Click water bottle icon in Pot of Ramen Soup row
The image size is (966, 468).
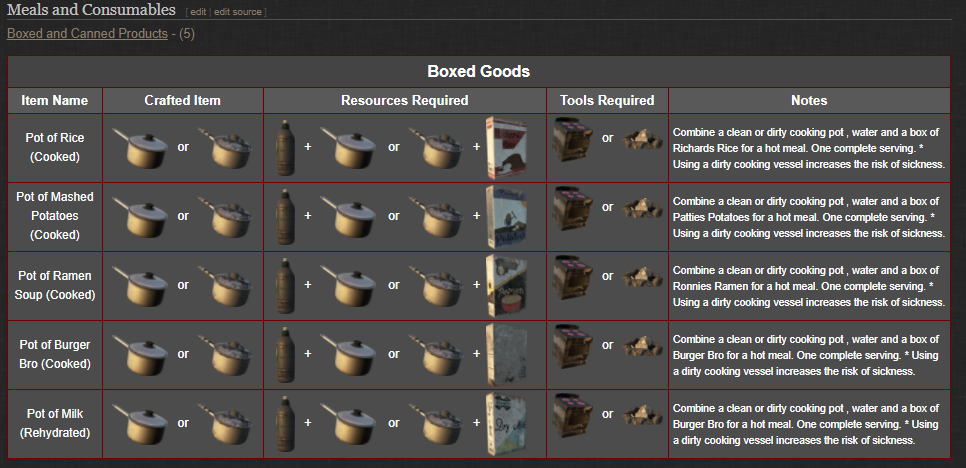coord(285,286)
